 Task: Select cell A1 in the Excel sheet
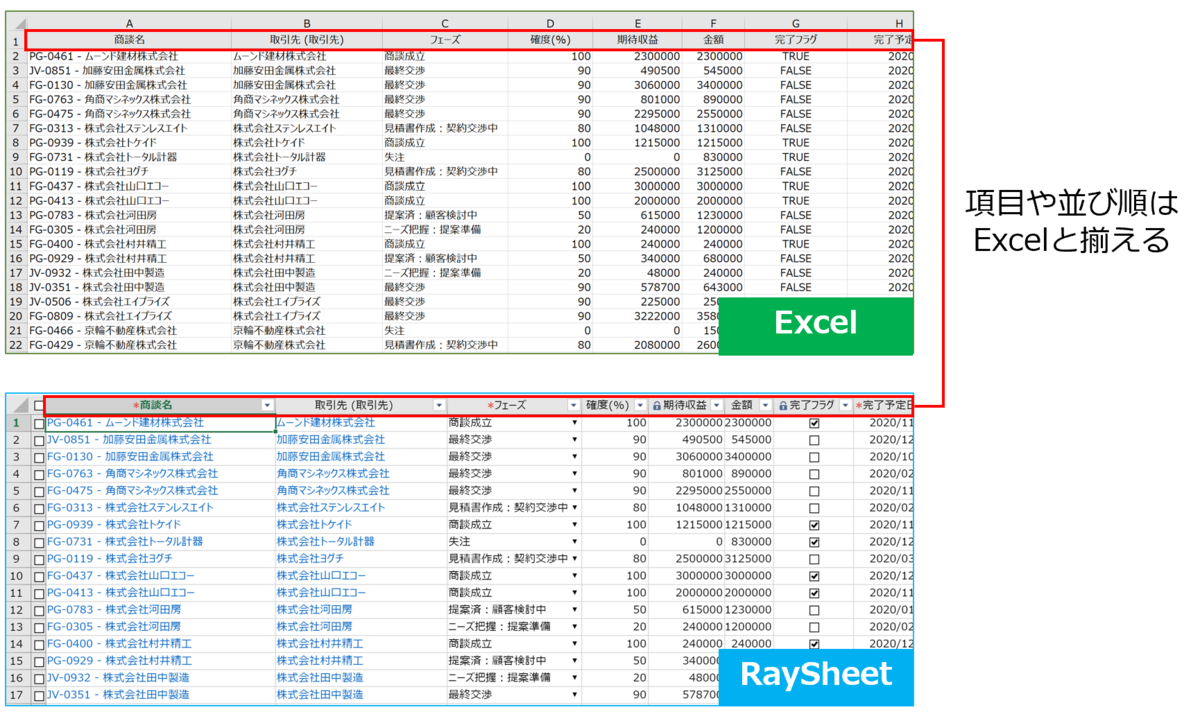130,38
